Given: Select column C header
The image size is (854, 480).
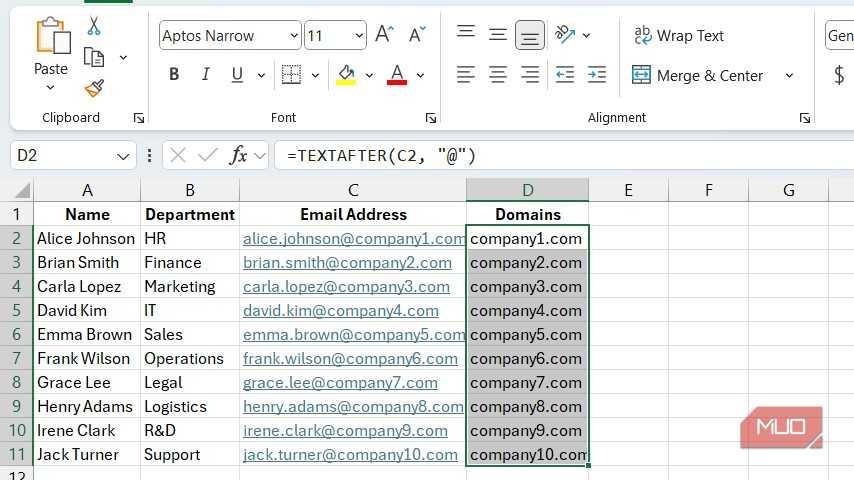Looking at the screenshot, I should pos(353,190).
